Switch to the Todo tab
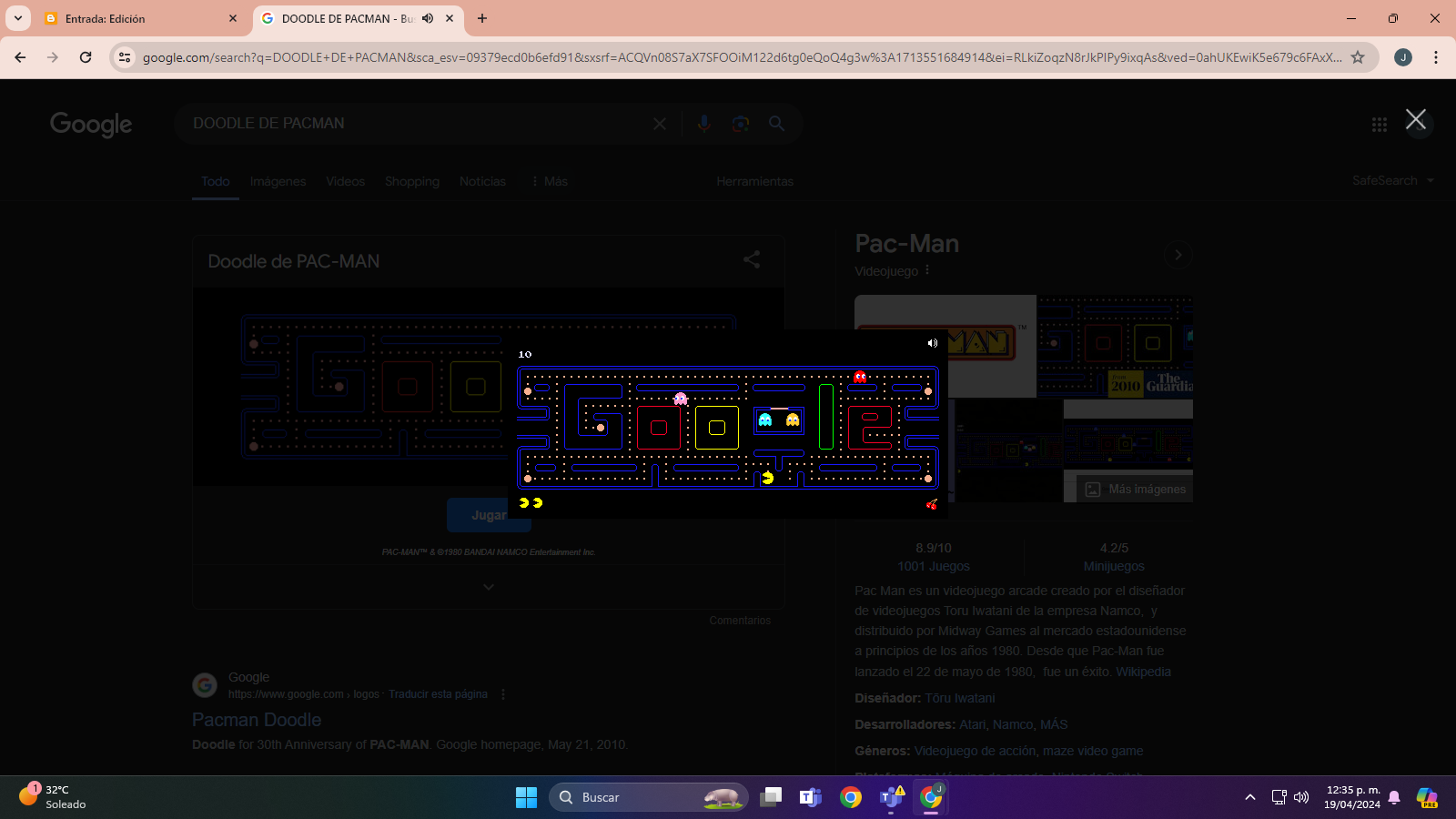 [x=216, y=181]
